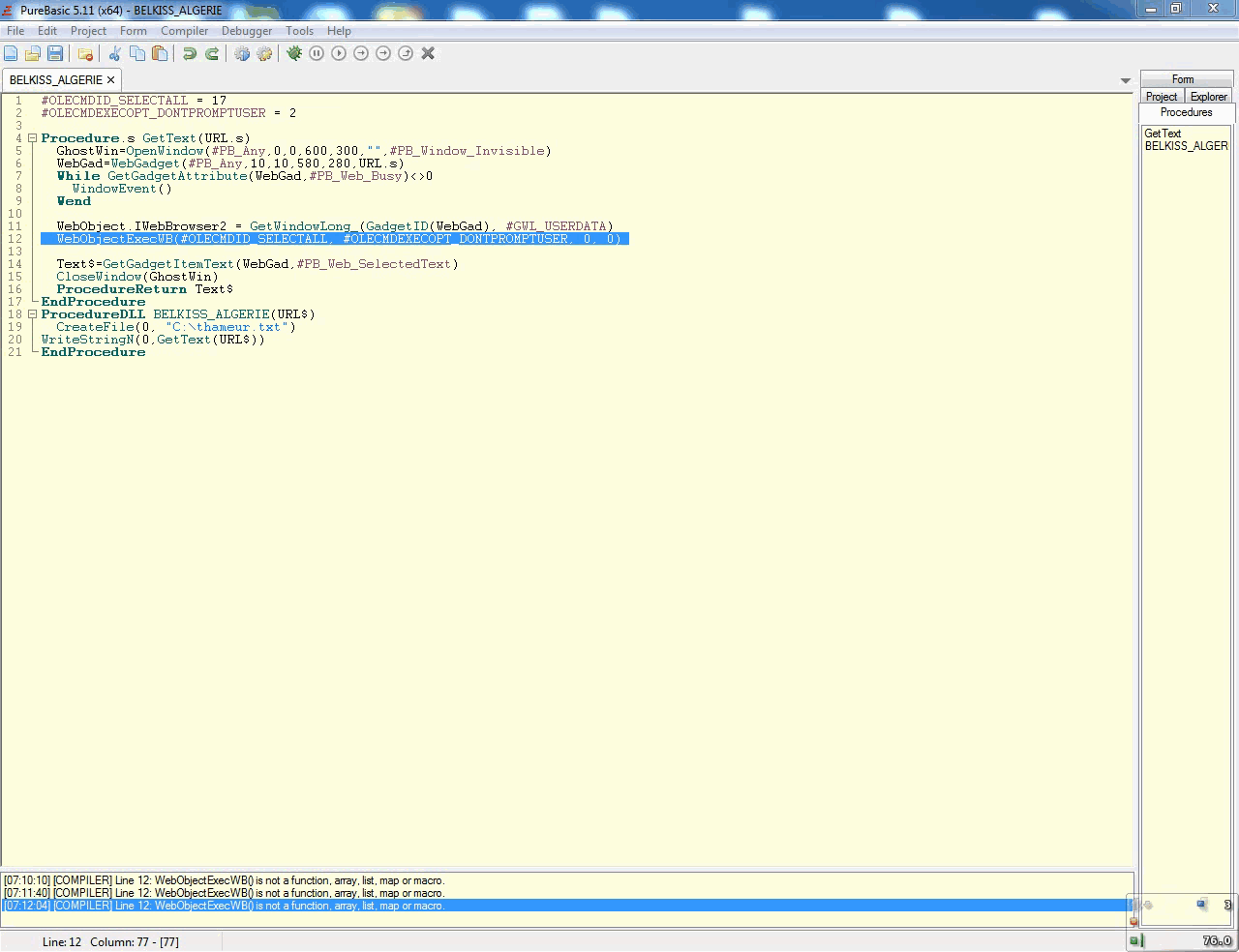Toggle the debugger green bug icon
1239x952 pixels.
click(x=294, y=53)
